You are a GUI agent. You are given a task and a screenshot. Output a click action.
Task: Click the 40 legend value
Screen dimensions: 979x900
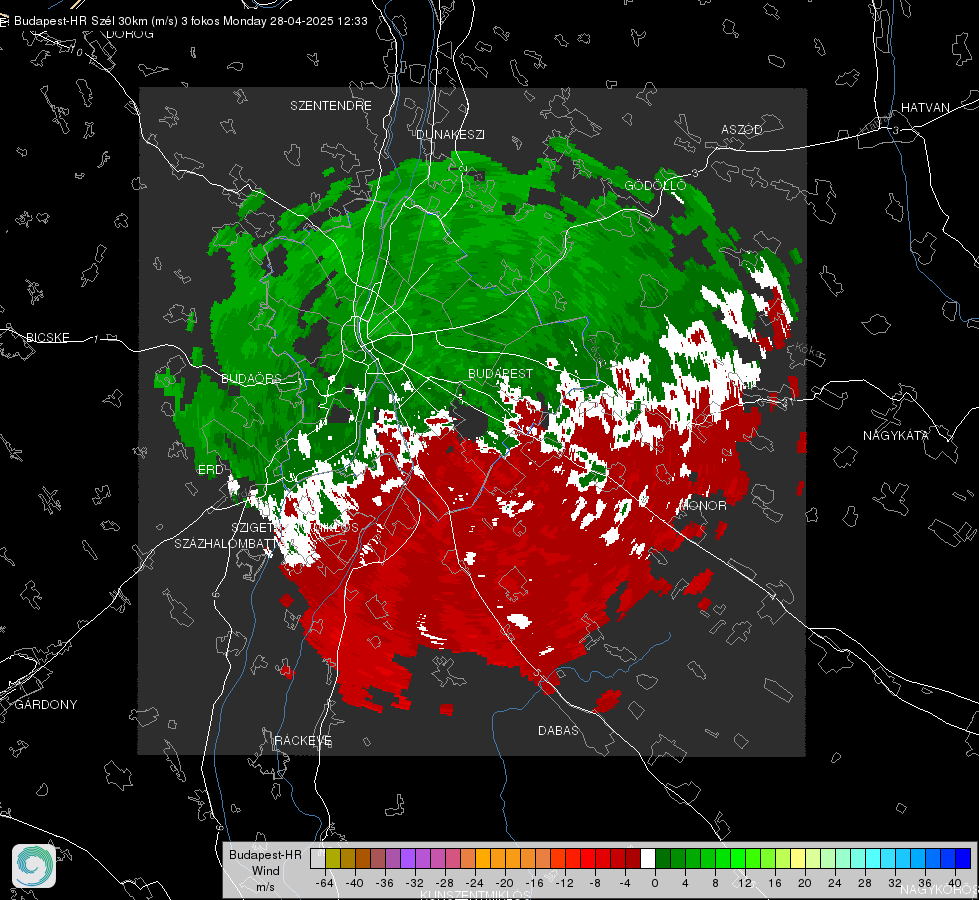coord(955,883)
